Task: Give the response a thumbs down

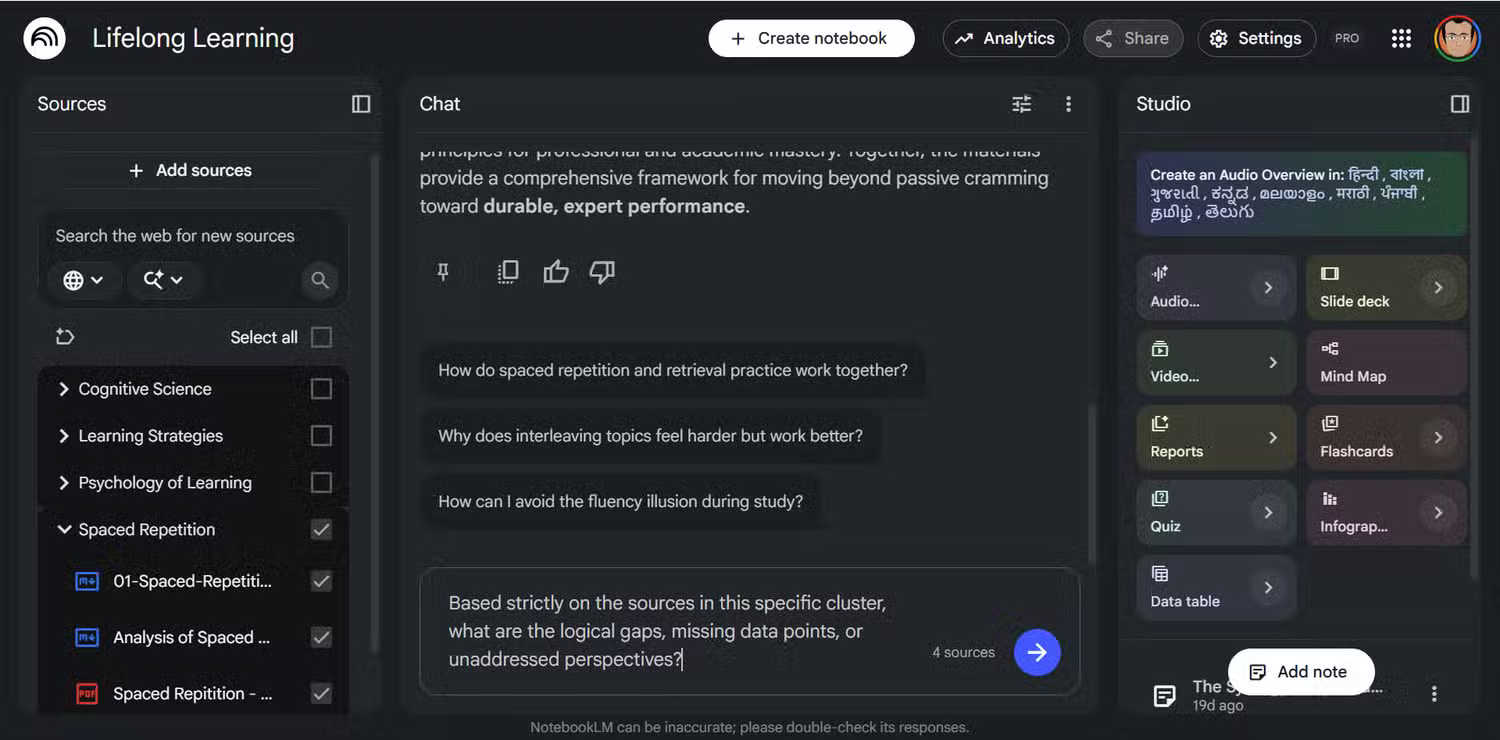Action: point(602,272)
